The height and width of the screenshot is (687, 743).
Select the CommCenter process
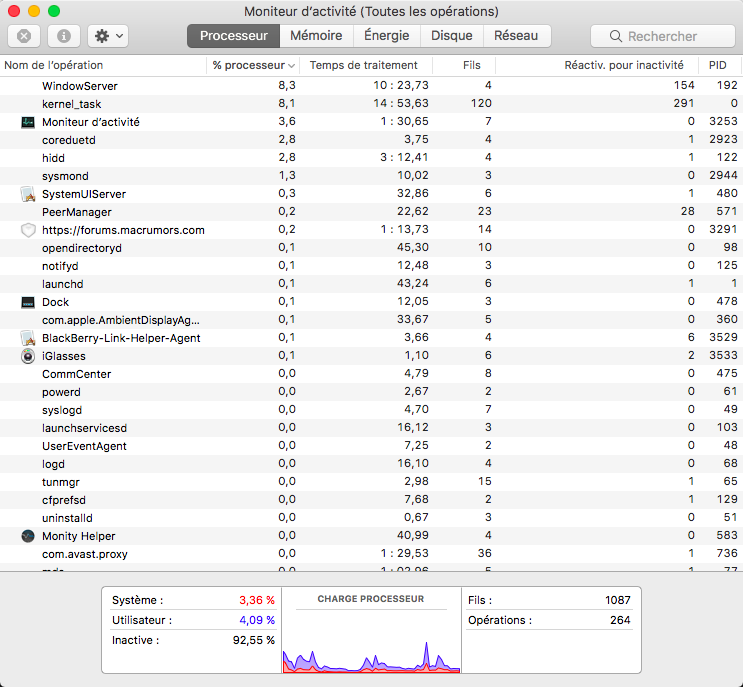coord(372,374)
